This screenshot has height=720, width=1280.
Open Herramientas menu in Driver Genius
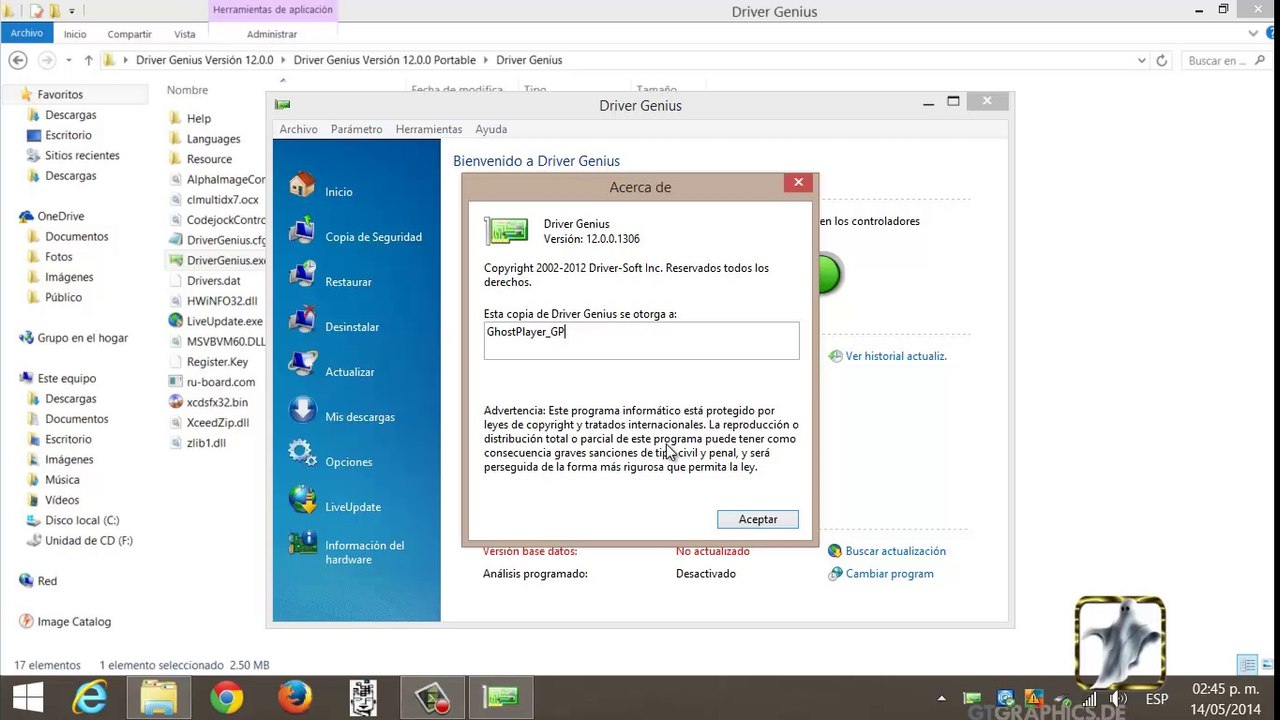[x=429, y=129]
